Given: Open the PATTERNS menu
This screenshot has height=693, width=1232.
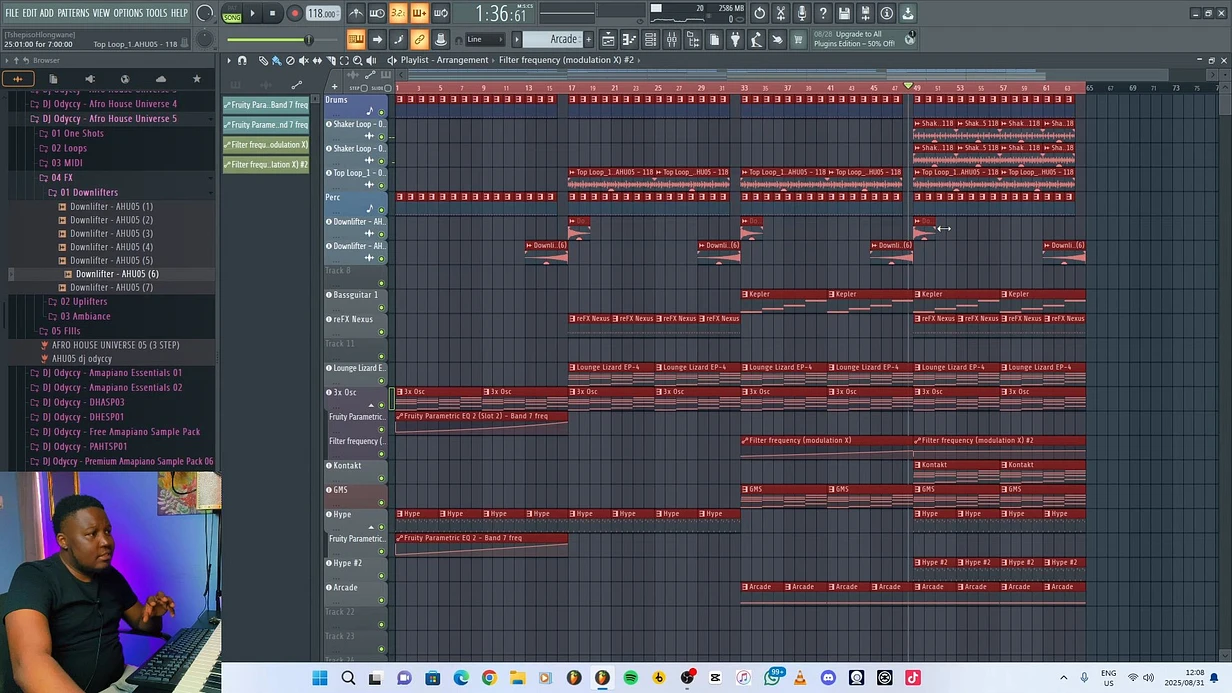Looking at the screenshot, I should click(x=73, y=13).
